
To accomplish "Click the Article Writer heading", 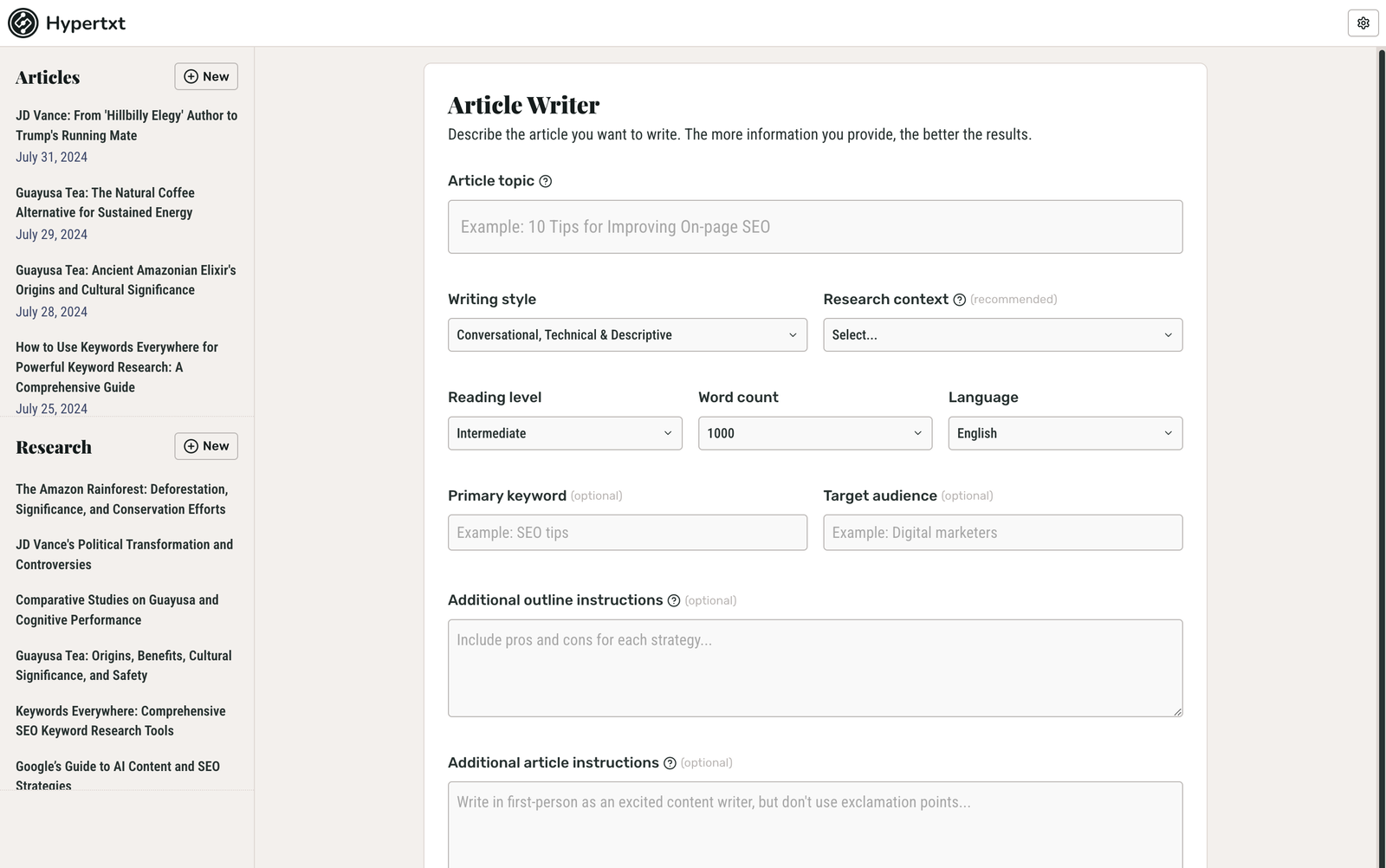I will [x=523, y=106].
